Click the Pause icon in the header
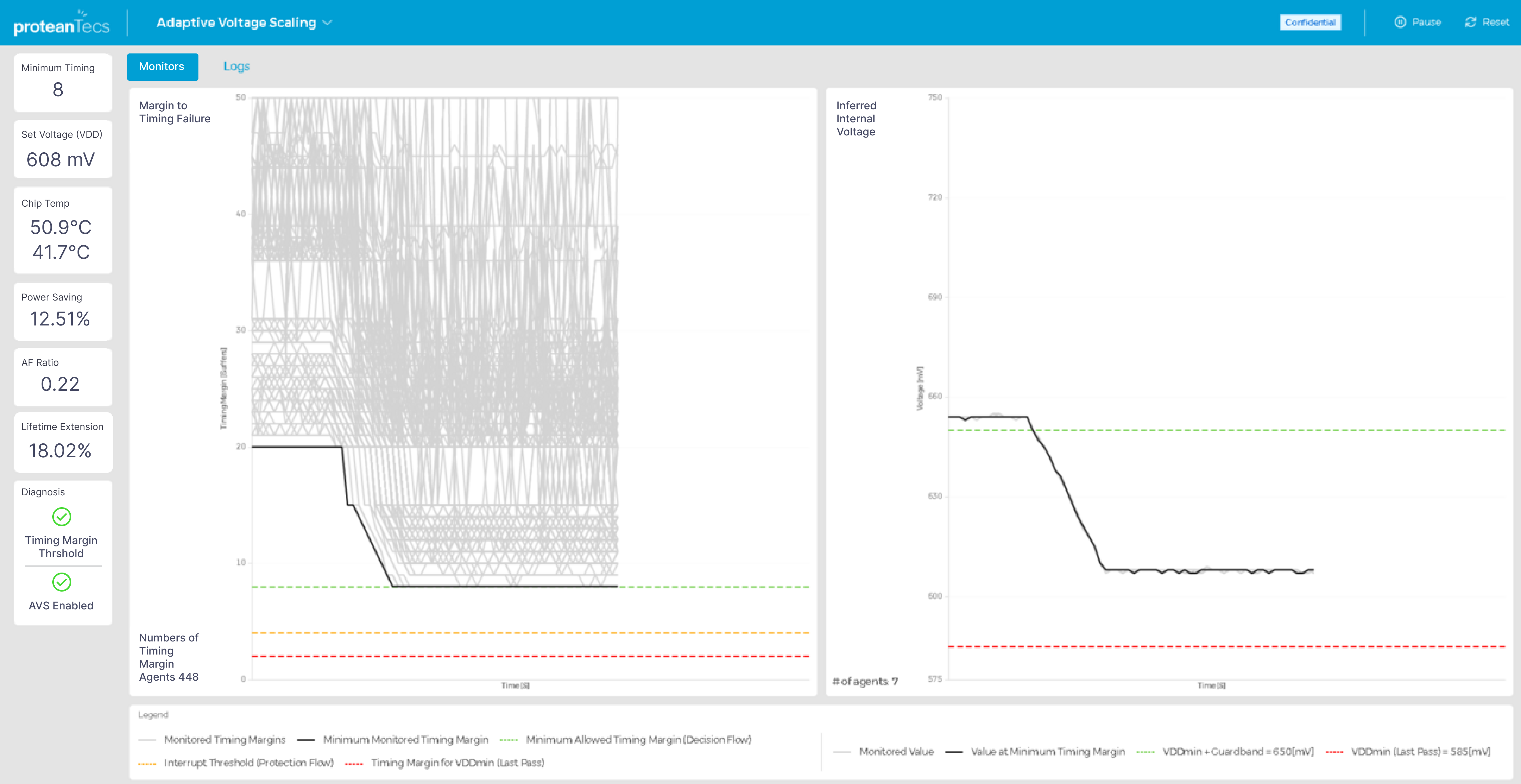Viewport: 1521px width, 784px height. tap(1400, 23)
